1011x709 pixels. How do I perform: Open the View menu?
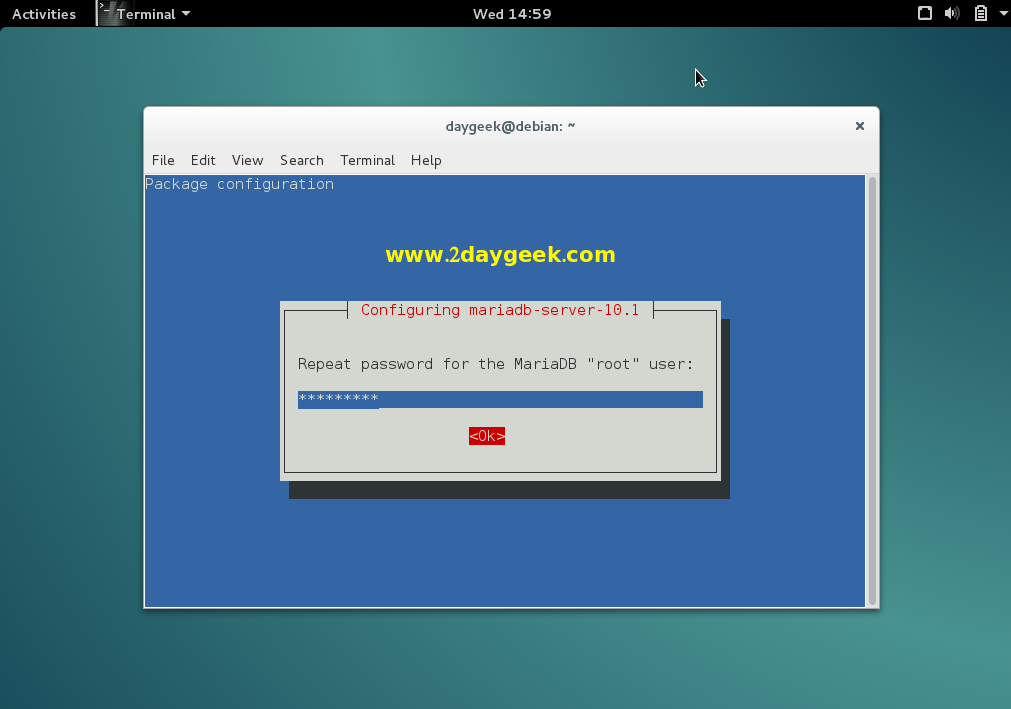pos(248,160)
